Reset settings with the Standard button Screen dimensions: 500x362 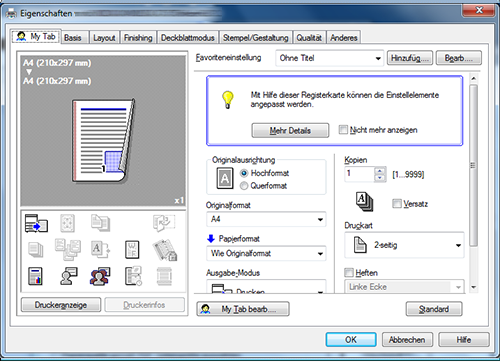coord(434,309)
